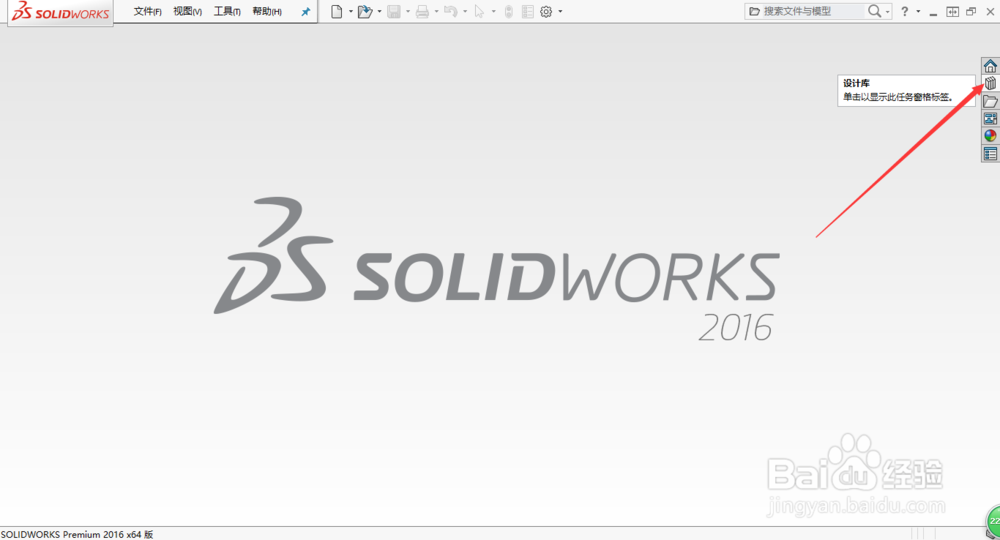
Task: Click the search folder scope icon
Action: (x=754, y=11)
